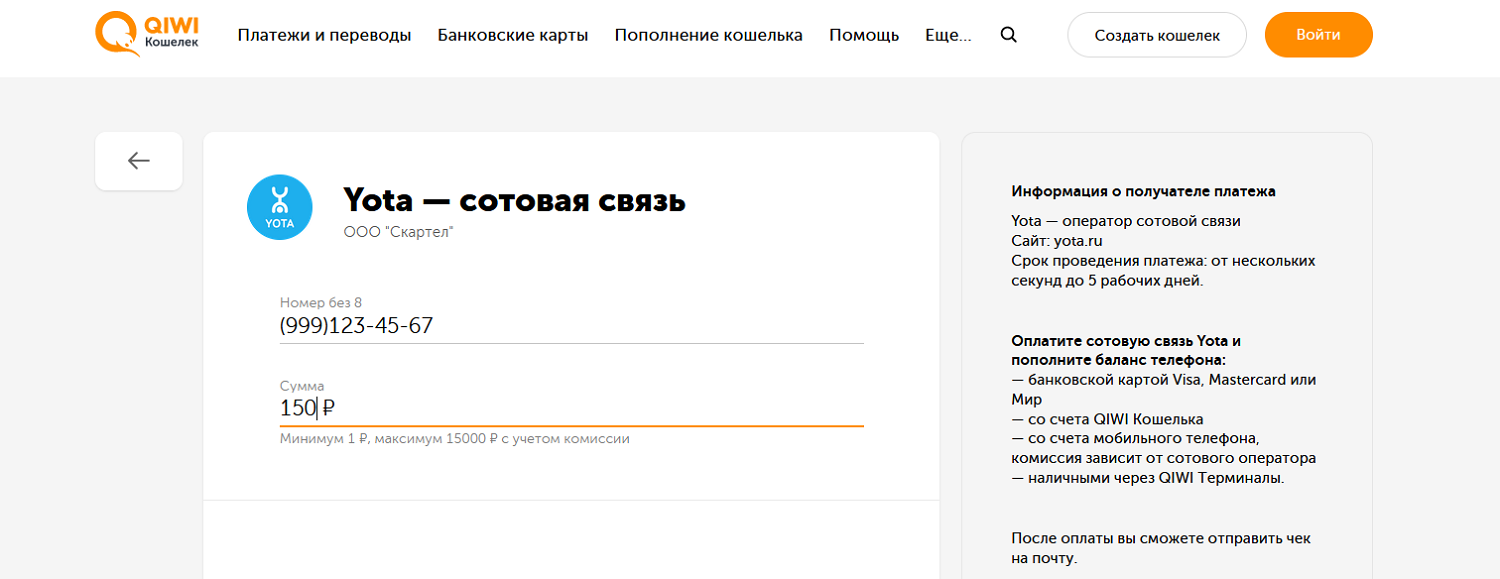Click Оплатите сотовую связь Yota heading
Screen dimensions: 1500x579
click(1126, 350)
